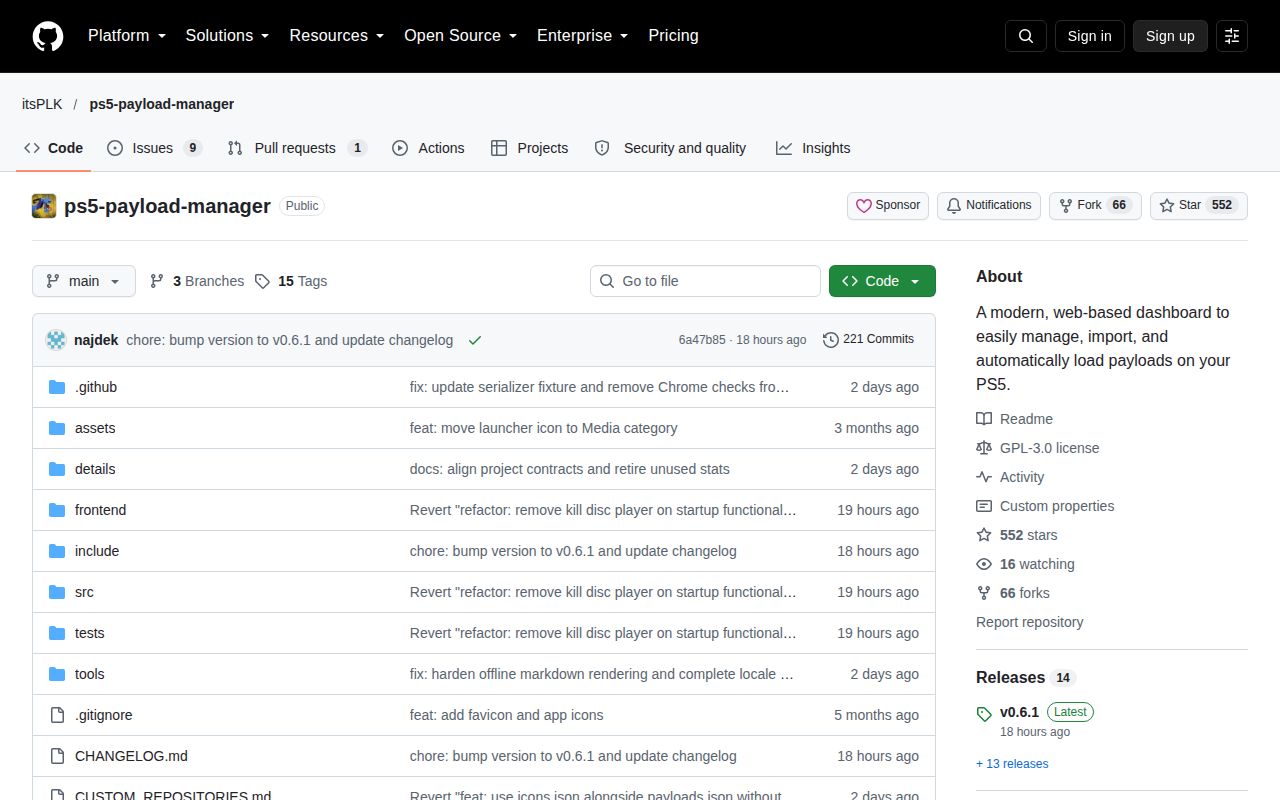1280x800 pixels.
Task: Click the Sign in link
Action: point(1089,36)
